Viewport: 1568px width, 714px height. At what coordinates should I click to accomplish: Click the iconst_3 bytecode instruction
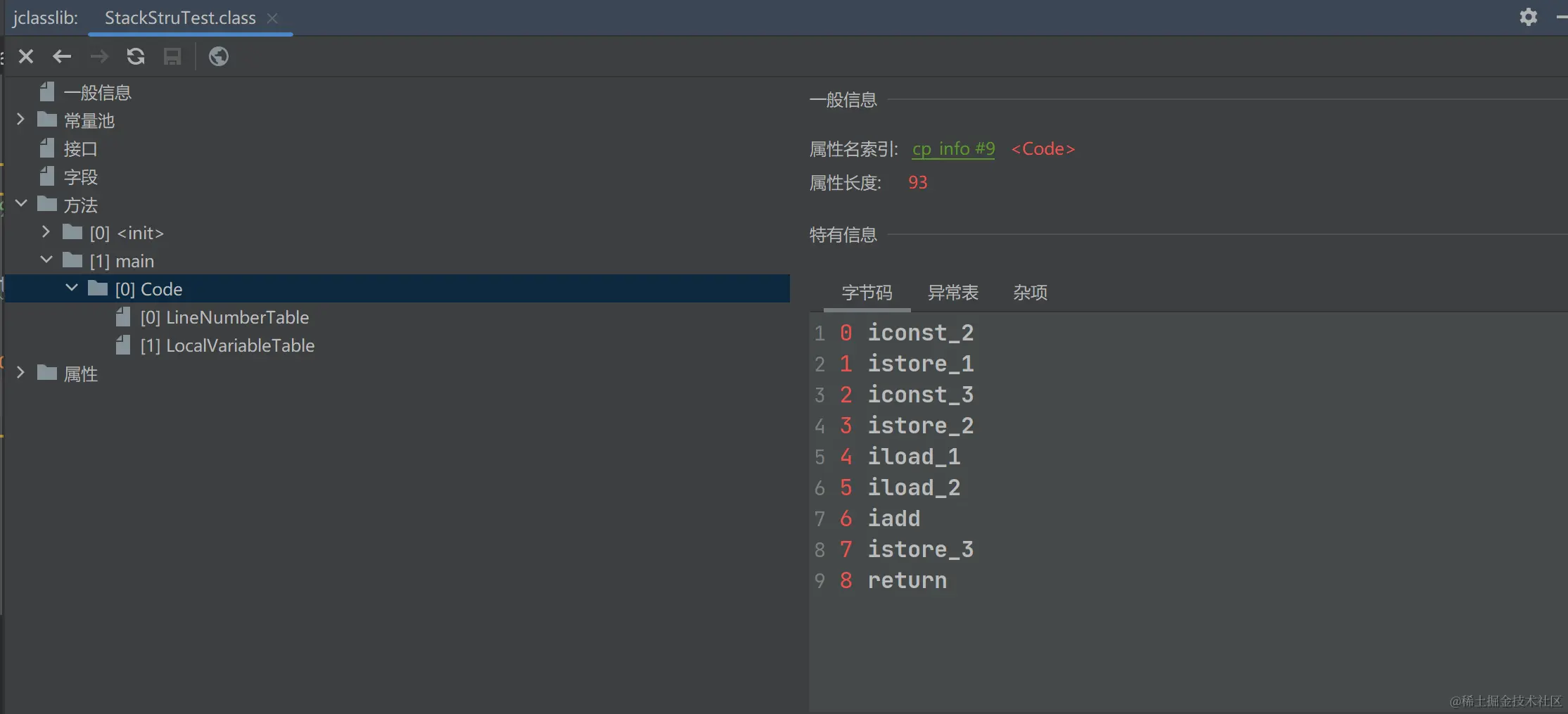click(x=920, y=395)
